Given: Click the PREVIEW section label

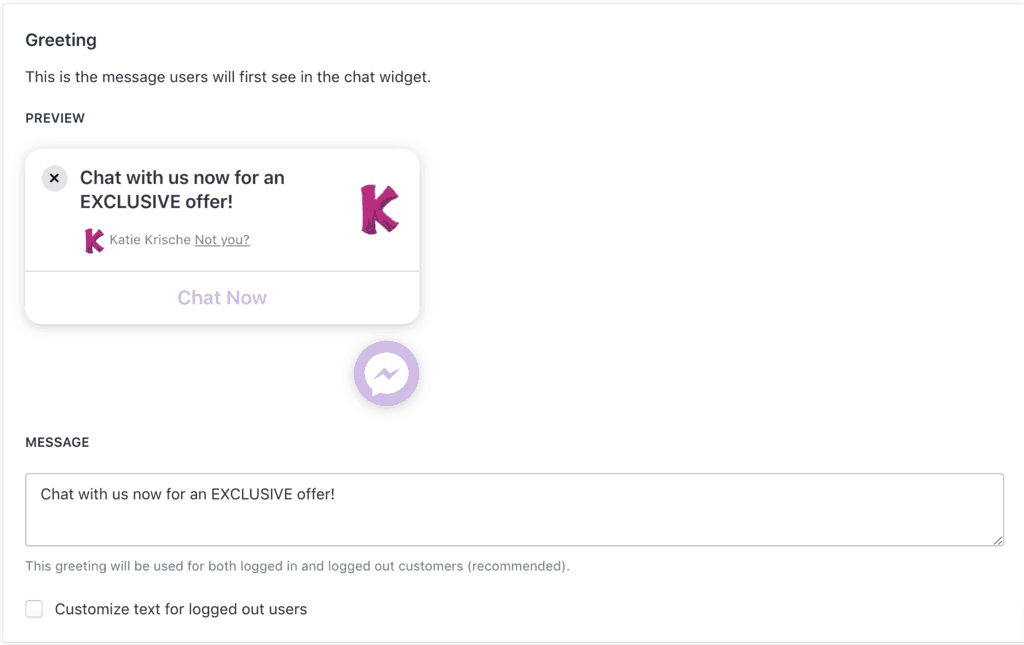Looking at the screenshot, I should [55, 118].
